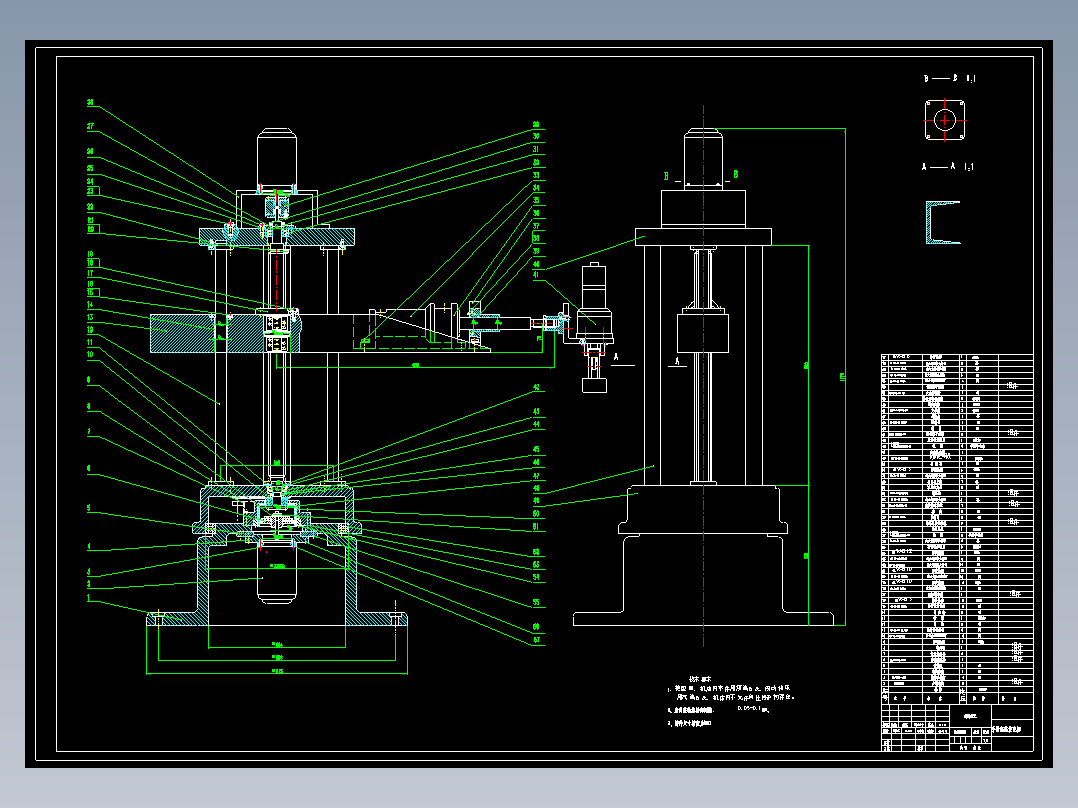This screenshot has width=1078, height=808.
Task: Select the B-B square flange section view
Action: tap(945, 120)
